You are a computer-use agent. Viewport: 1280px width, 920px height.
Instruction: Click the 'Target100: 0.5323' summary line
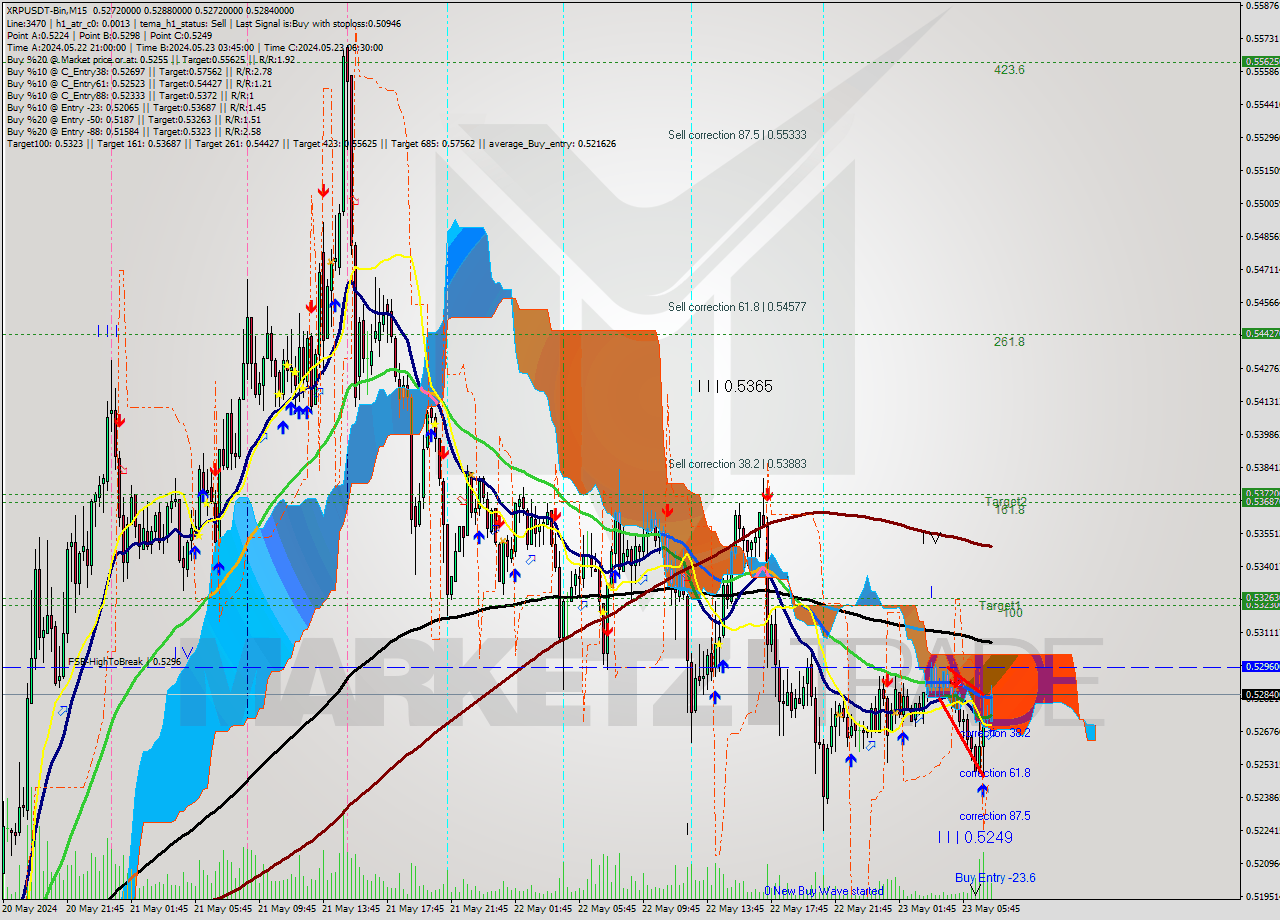(311, 143)
